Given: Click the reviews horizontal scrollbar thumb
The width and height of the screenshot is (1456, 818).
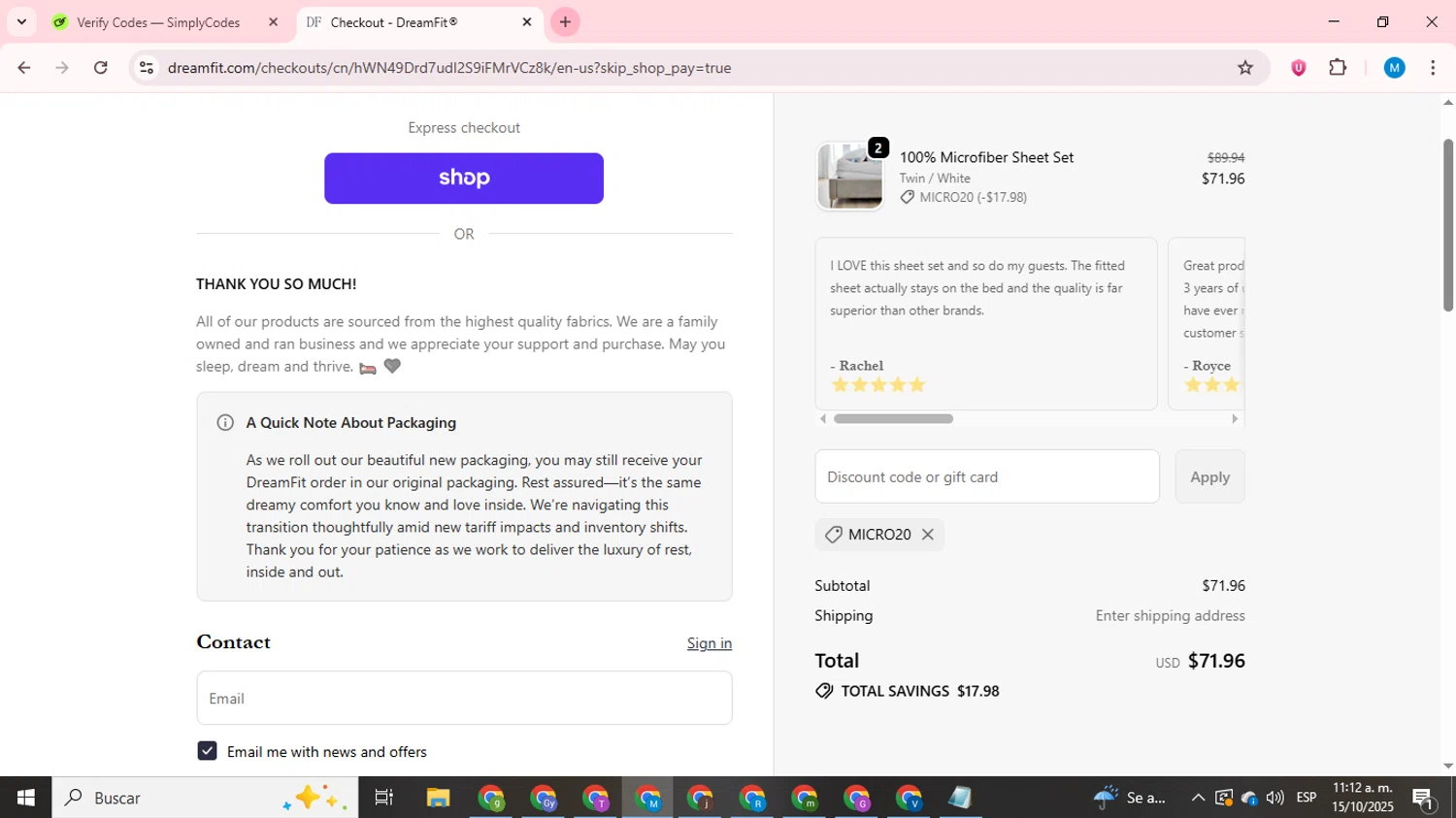Looking at the screenshot, I should tap(893, 419).
